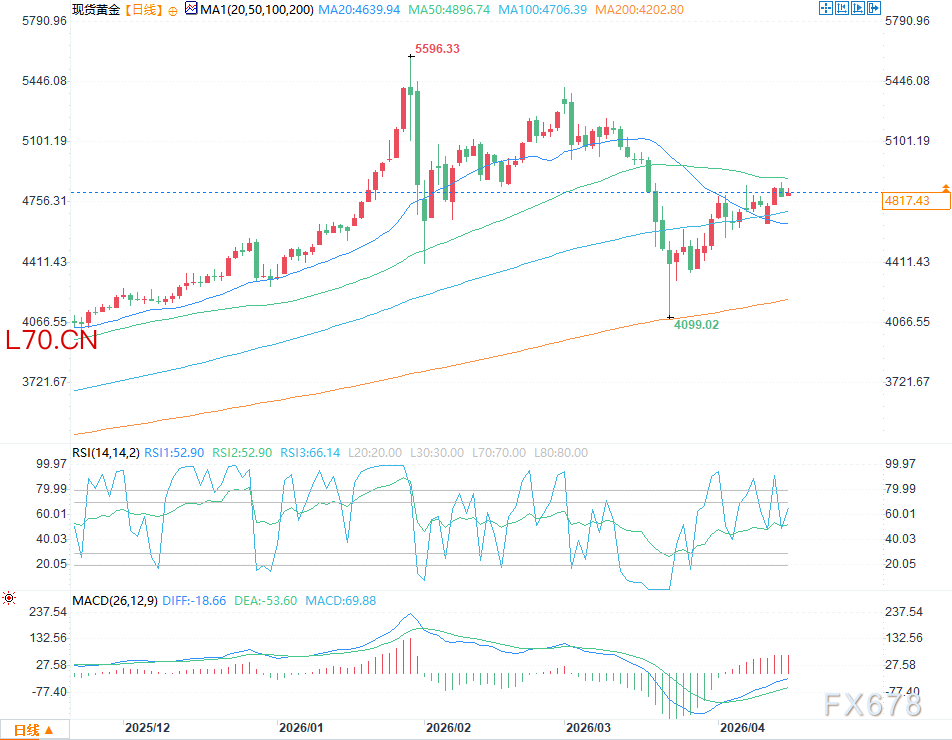Click the orange plus circle beside 日线
Viewport: 952px width, 740px height.
tap(172, 10)
